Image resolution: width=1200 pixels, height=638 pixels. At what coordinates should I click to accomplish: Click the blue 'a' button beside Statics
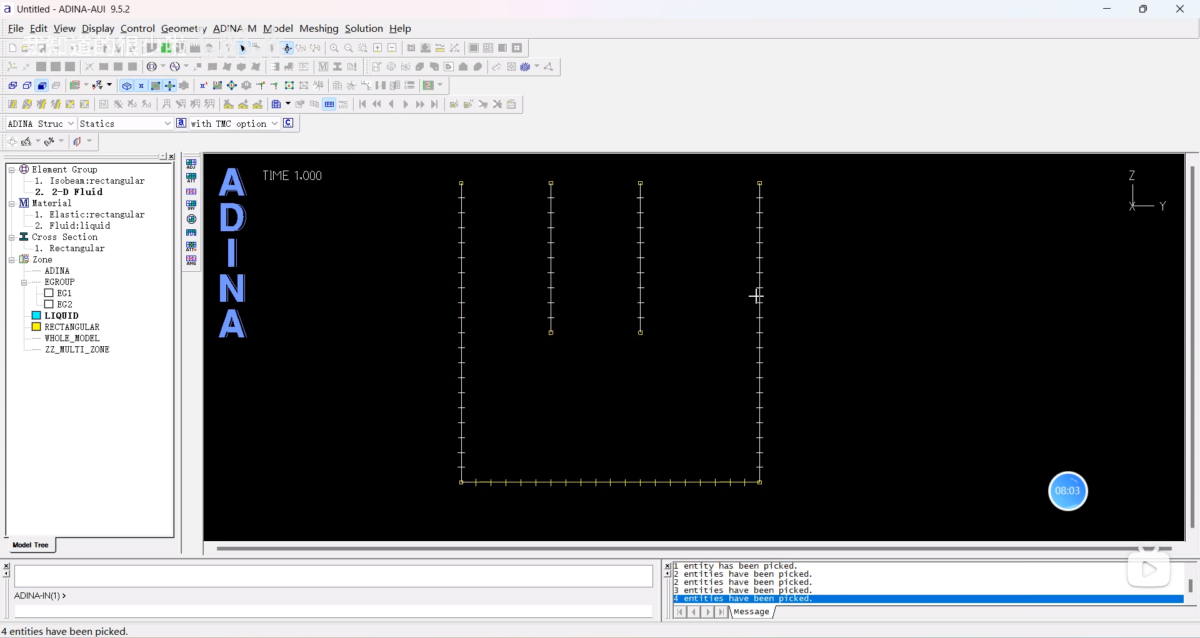tap(181, 123)
